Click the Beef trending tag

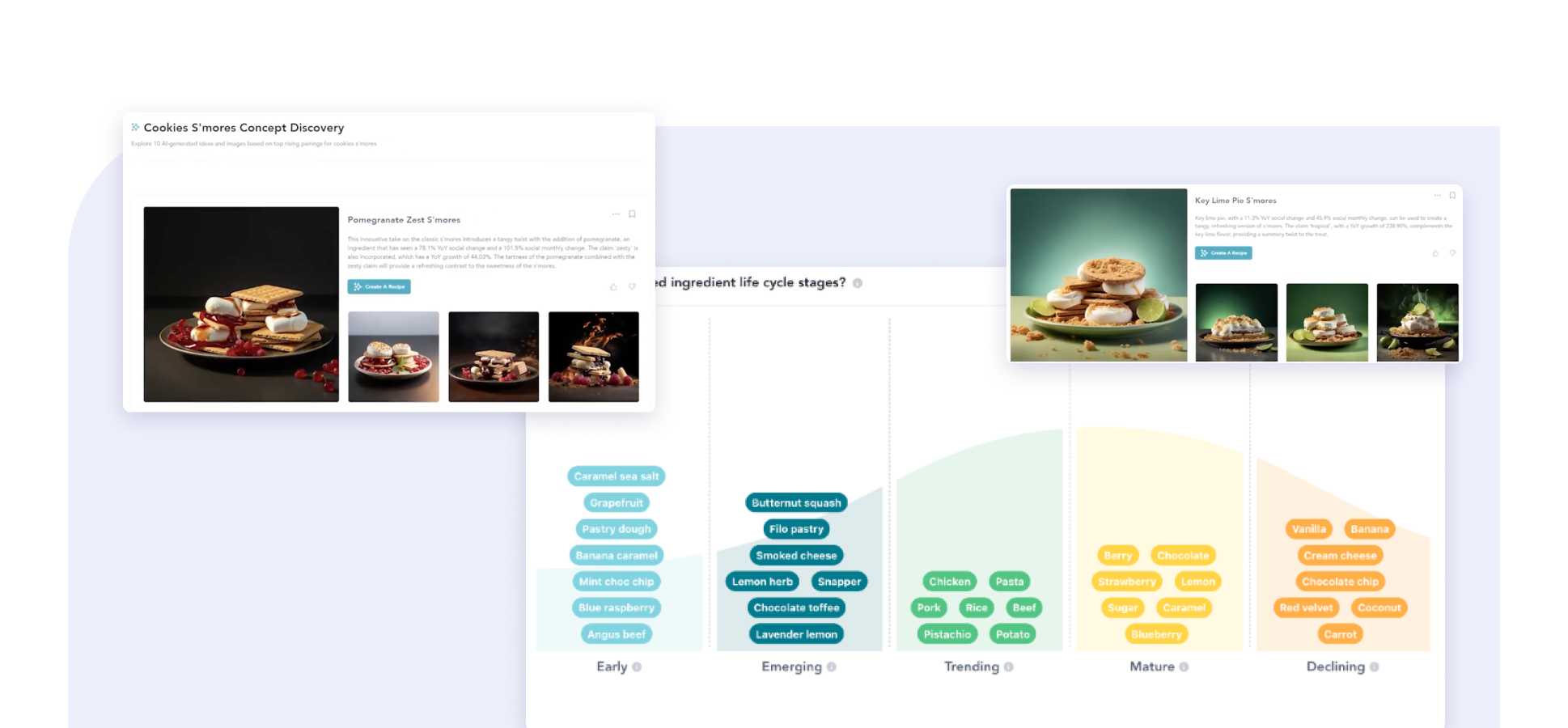[1024, 607]
